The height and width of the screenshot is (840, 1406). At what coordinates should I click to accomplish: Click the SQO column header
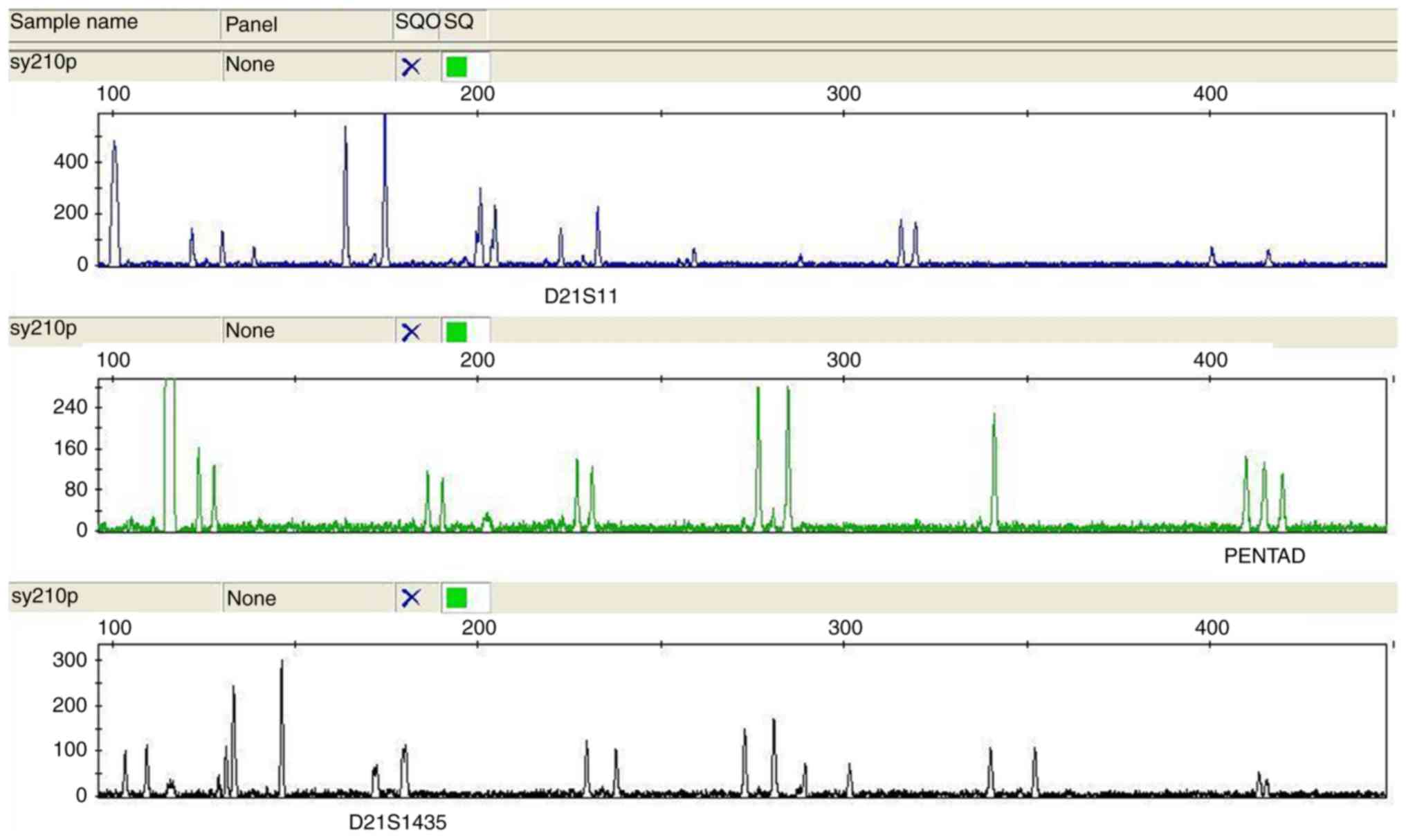(x=417, y=22)
